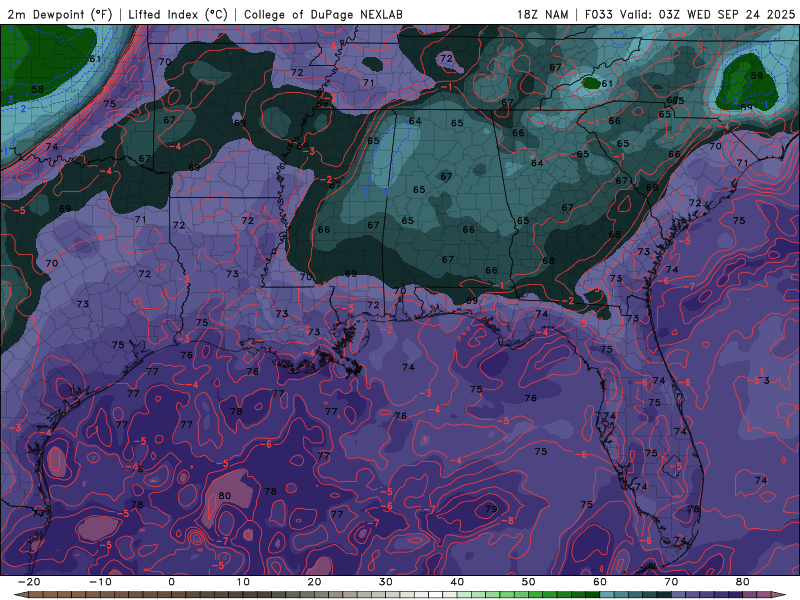Click the 70 color scale label
Viewport: 800px width, 600px height.
point(671,582)
